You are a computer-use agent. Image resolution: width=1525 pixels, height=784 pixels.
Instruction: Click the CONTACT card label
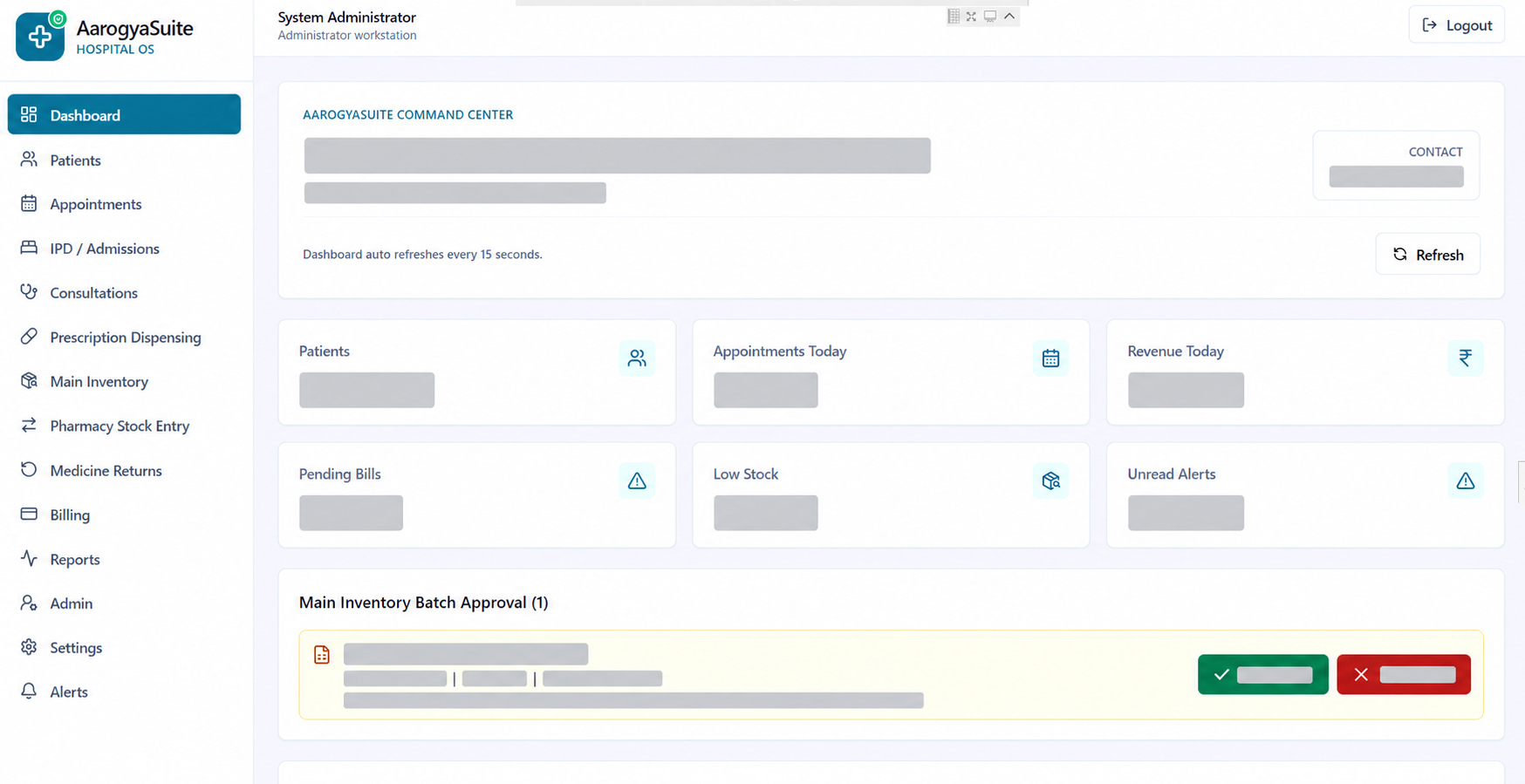click(x=1435, y=152)
